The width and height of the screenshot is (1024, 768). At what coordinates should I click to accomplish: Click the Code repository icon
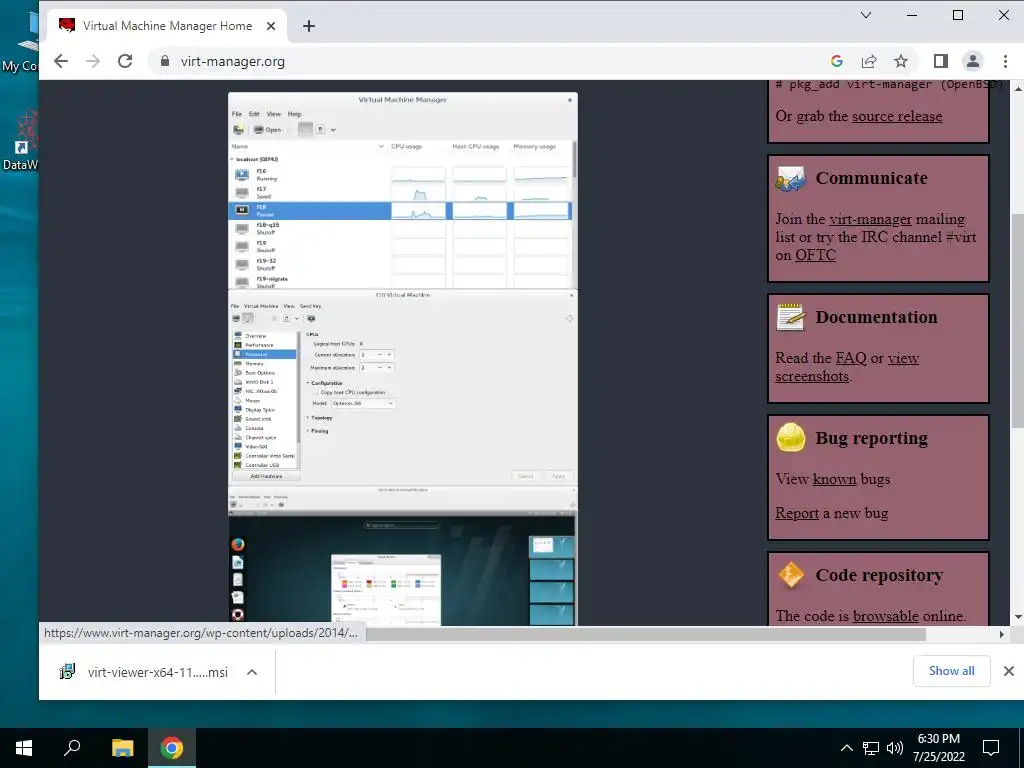pos(790,575)
